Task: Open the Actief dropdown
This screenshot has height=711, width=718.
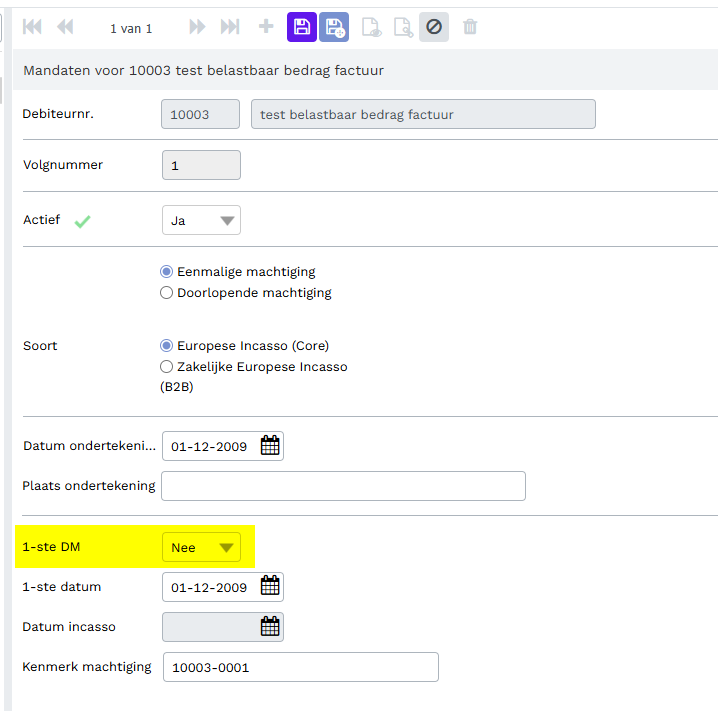Action: click(x=201, y=220)
